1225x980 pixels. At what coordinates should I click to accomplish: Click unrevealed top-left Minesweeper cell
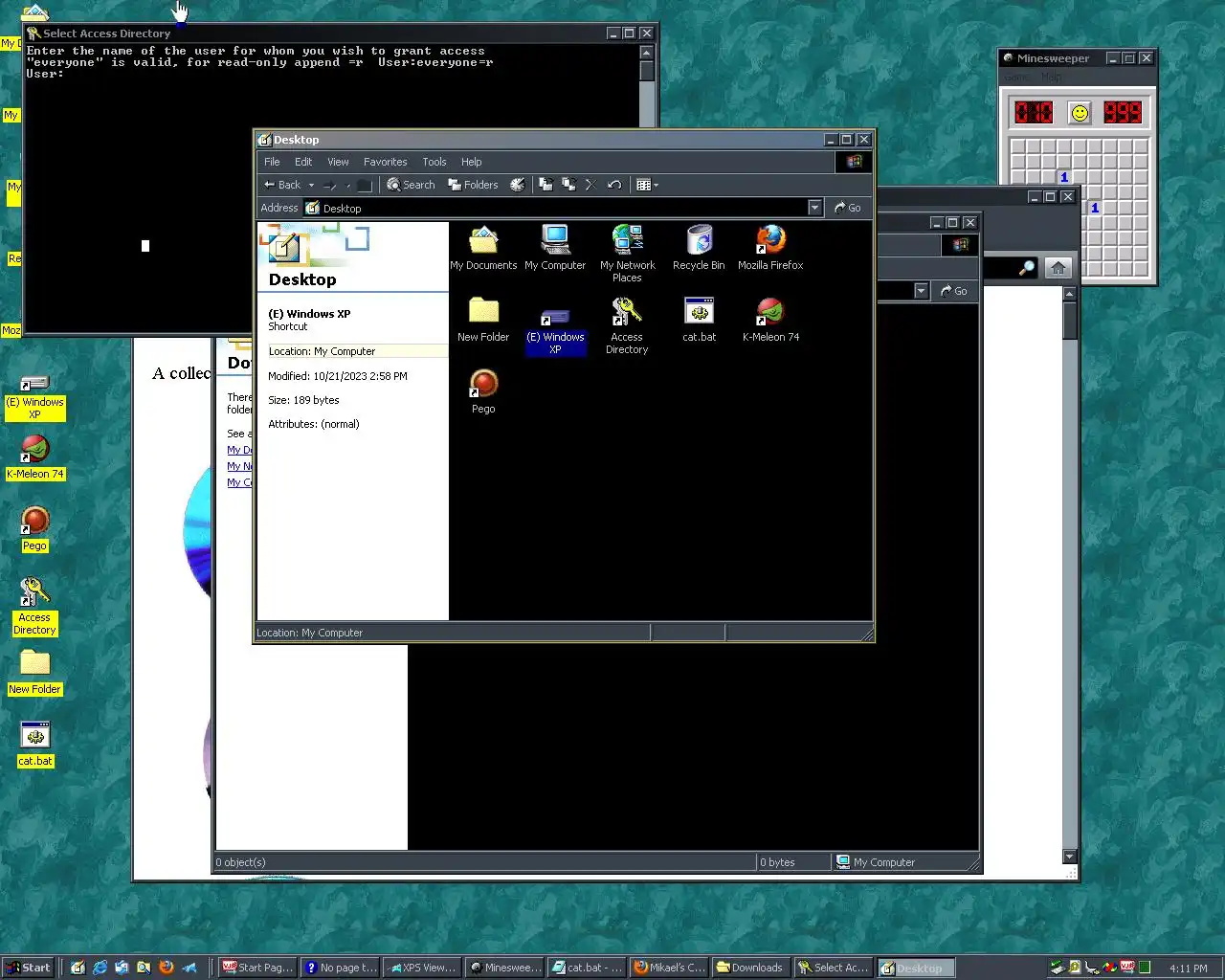tap(1017, 147)
